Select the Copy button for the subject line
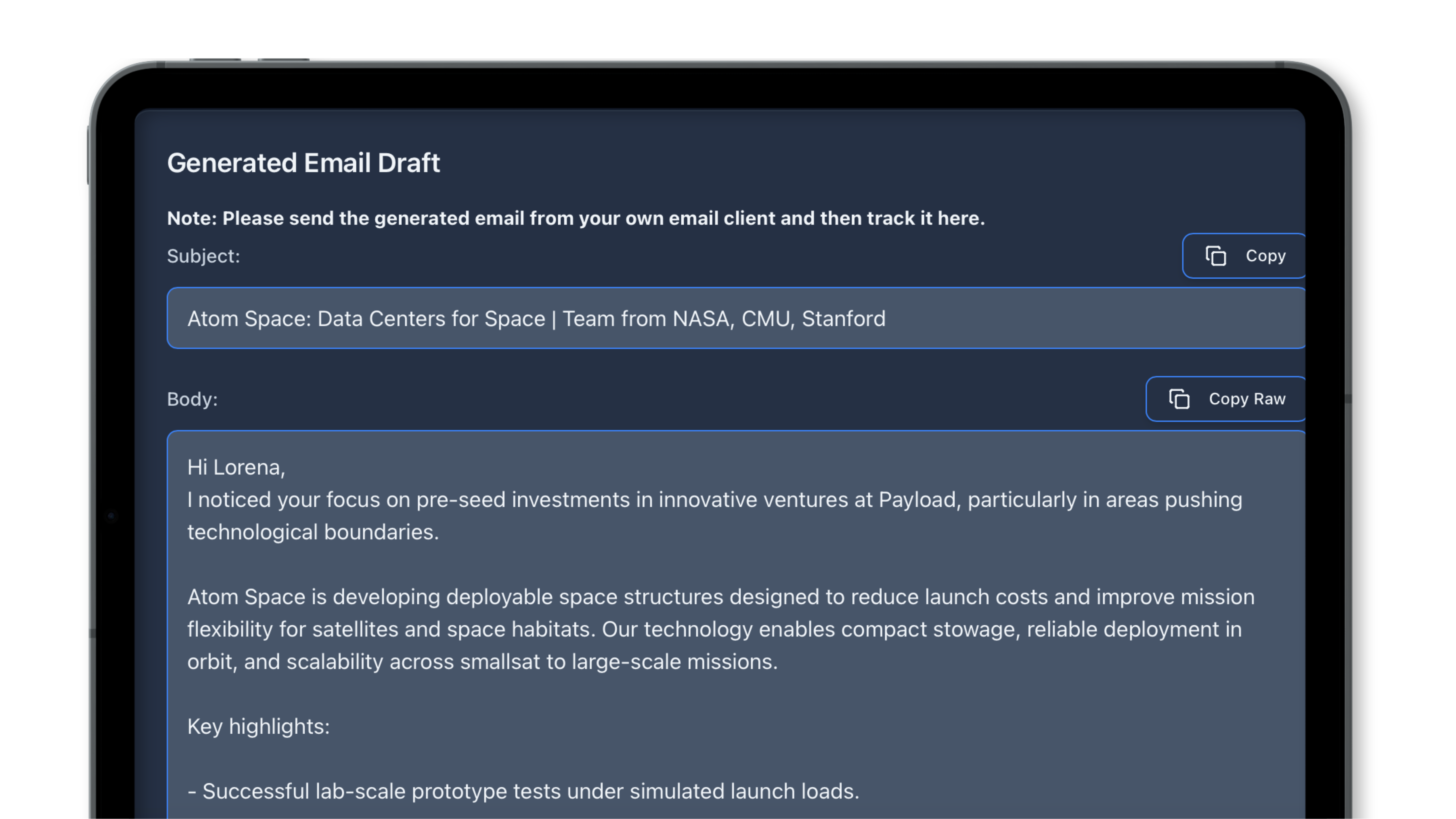This screenshot has width=1456, height=819. coord(1243,256)
